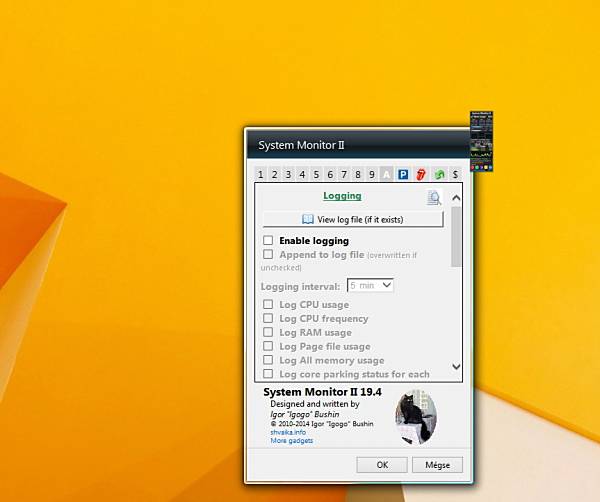Screen dimensions: 600x502
Task: Open the S tab at the end
Action: click(455, 174)
